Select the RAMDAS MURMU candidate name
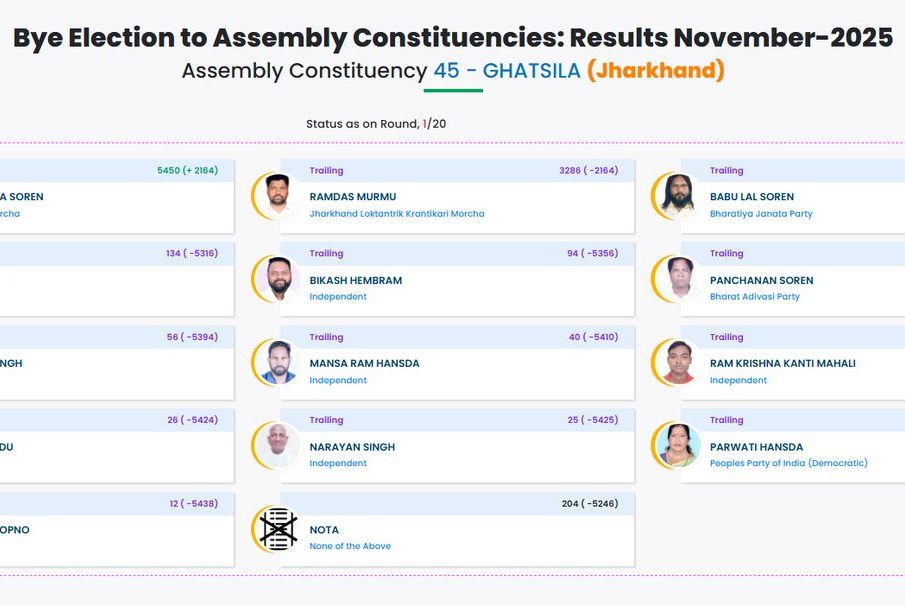 tap(352, 197)
